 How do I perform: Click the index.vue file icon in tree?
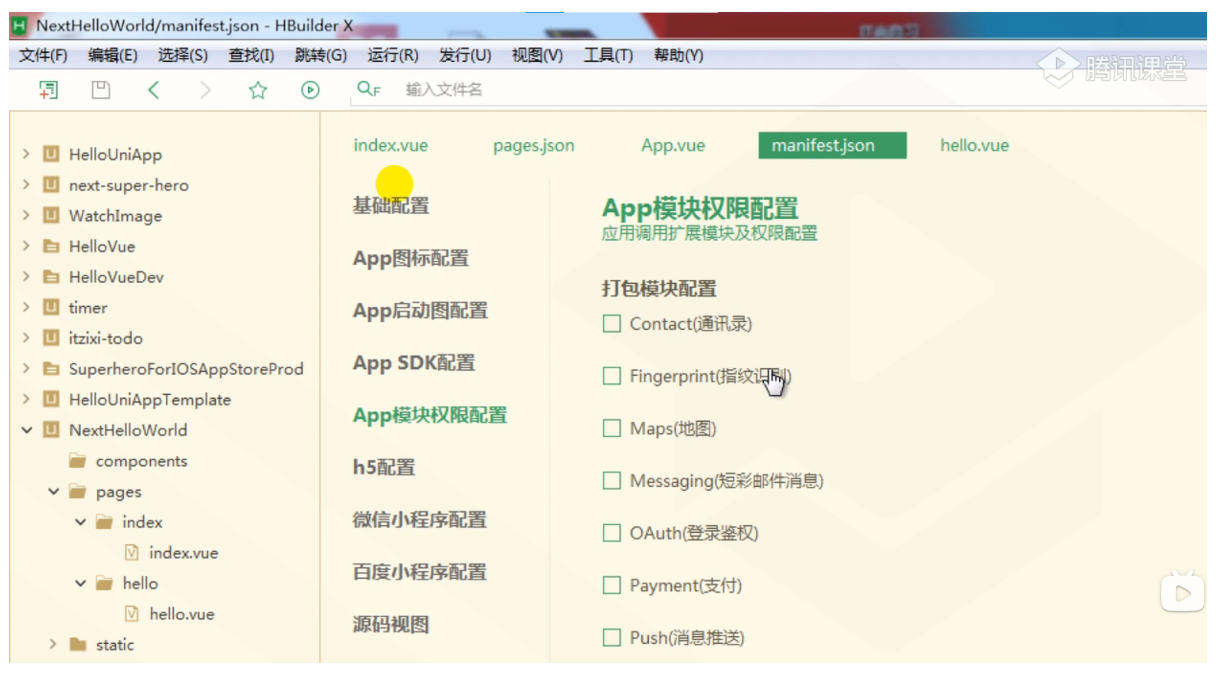[131, 552]
